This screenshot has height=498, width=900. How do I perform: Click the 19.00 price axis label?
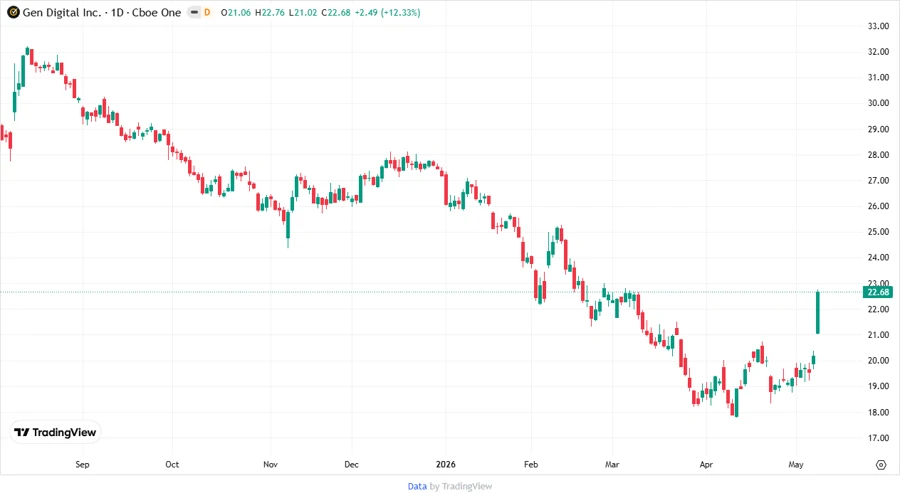tap(878, 386)
